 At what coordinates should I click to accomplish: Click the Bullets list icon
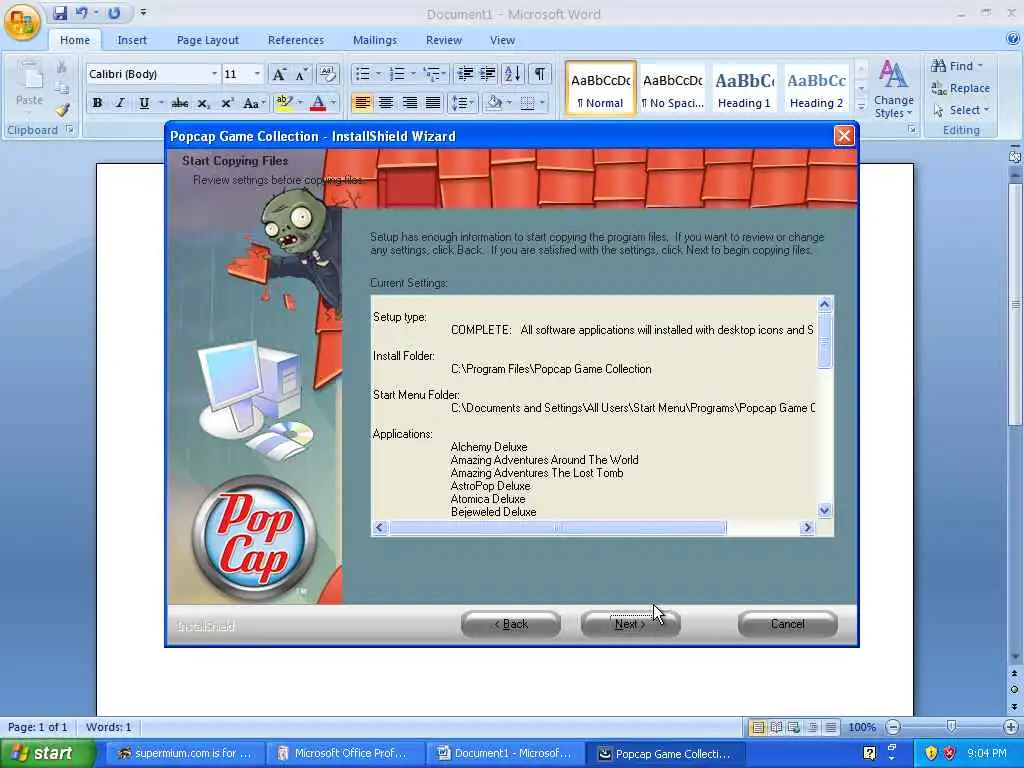point(362,74)
